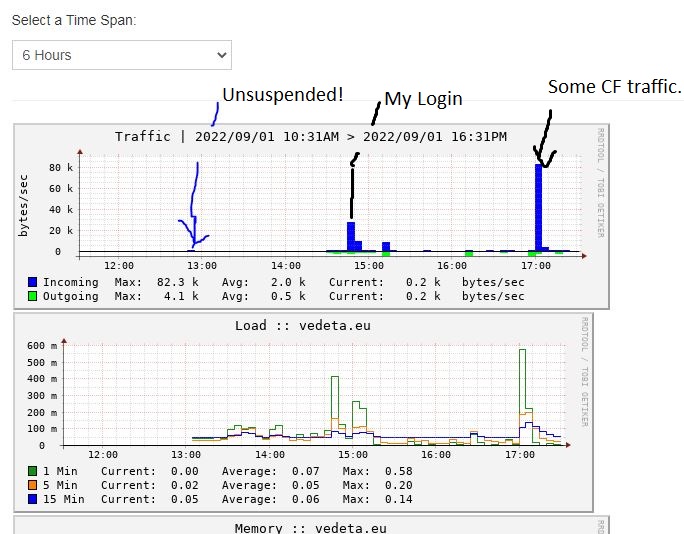The image size is (684, 534).
Task: Click the Some CF traffic annotation
Action: pyautogui.click(x=615, y=86)
